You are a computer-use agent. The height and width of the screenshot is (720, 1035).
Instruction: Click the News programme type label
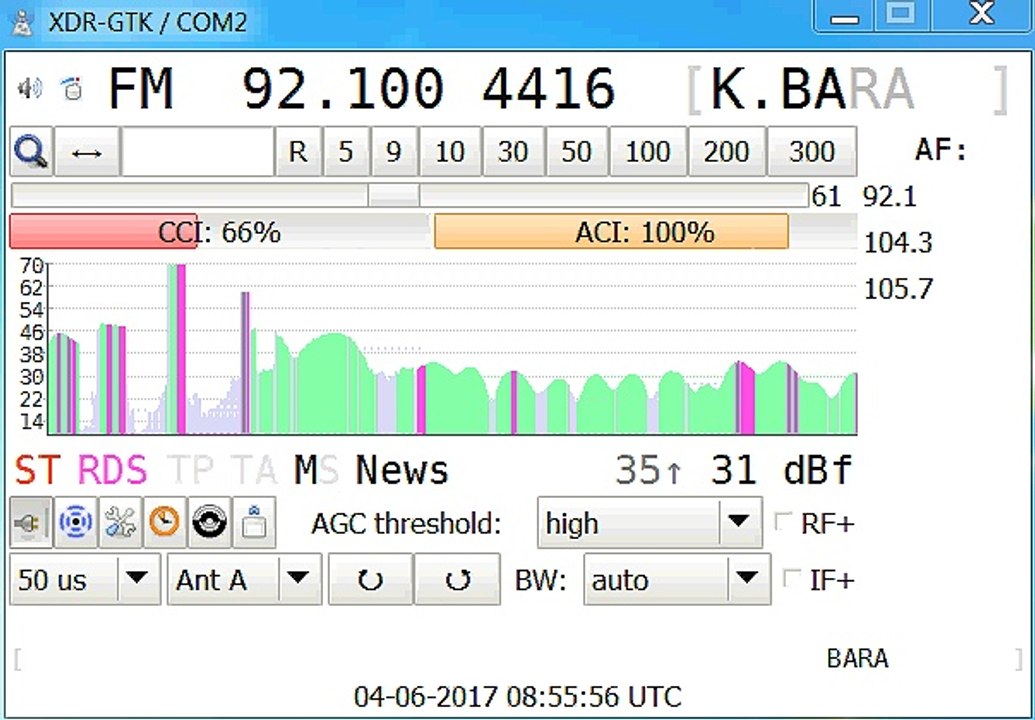click(x=402, y=470)
